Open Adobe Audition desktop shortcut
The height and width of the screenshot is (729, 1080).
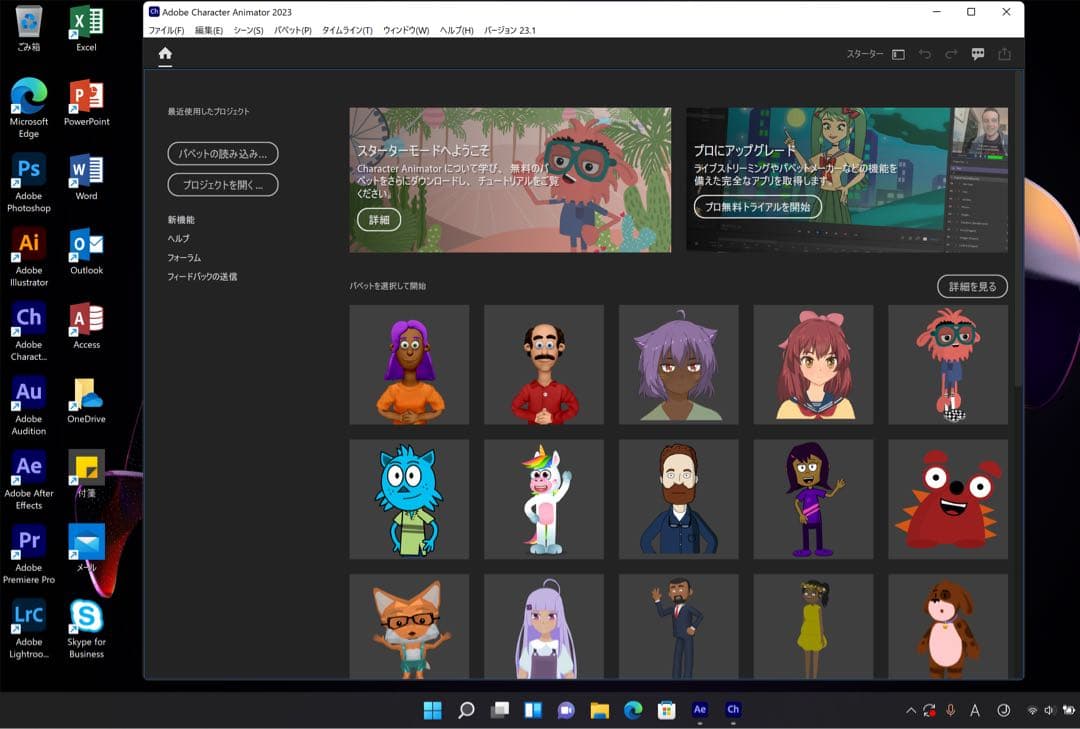click(x=29, y=407)
